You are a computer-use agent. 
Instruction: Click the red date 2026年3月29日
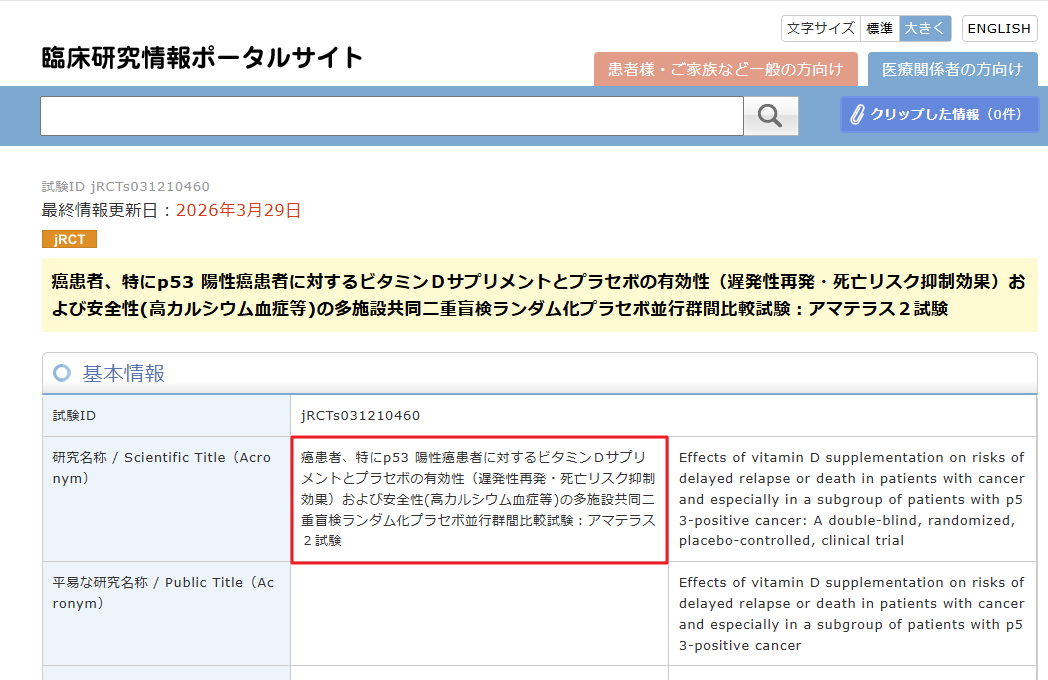238,210
